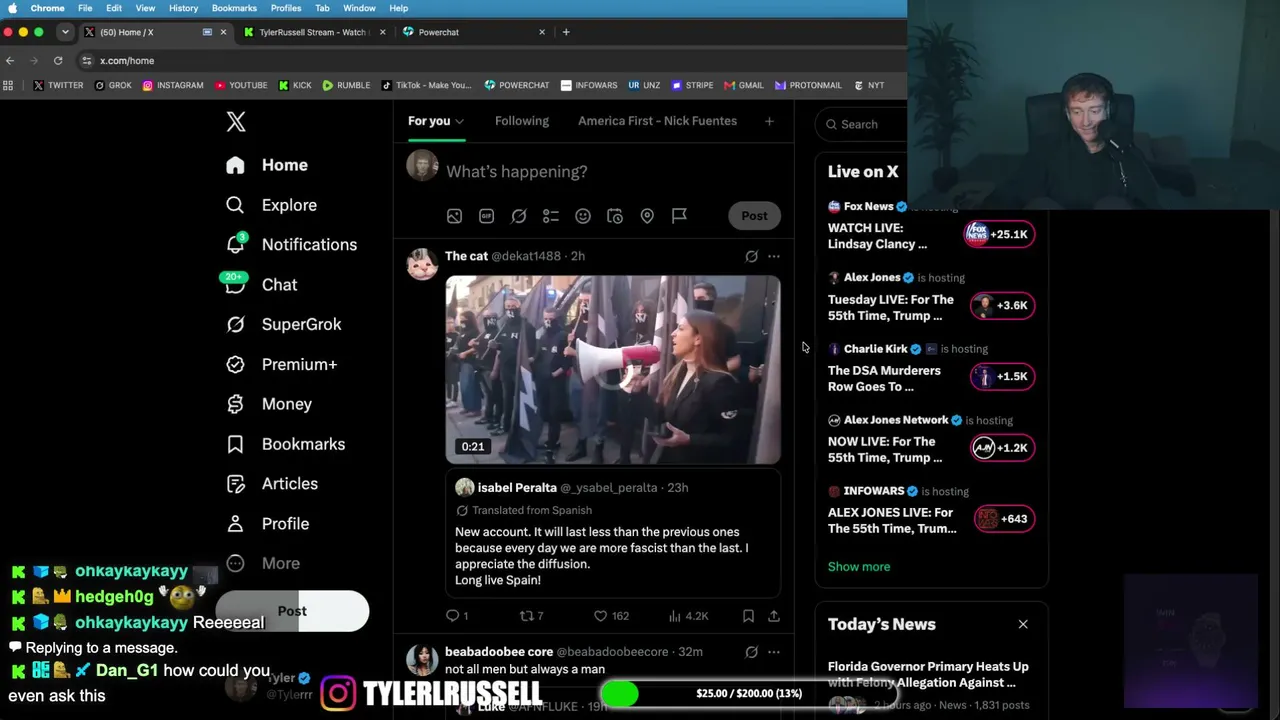Open more options on The cat's post
The width and height of the screenshot is (1280, 720).
click(774, 256)
